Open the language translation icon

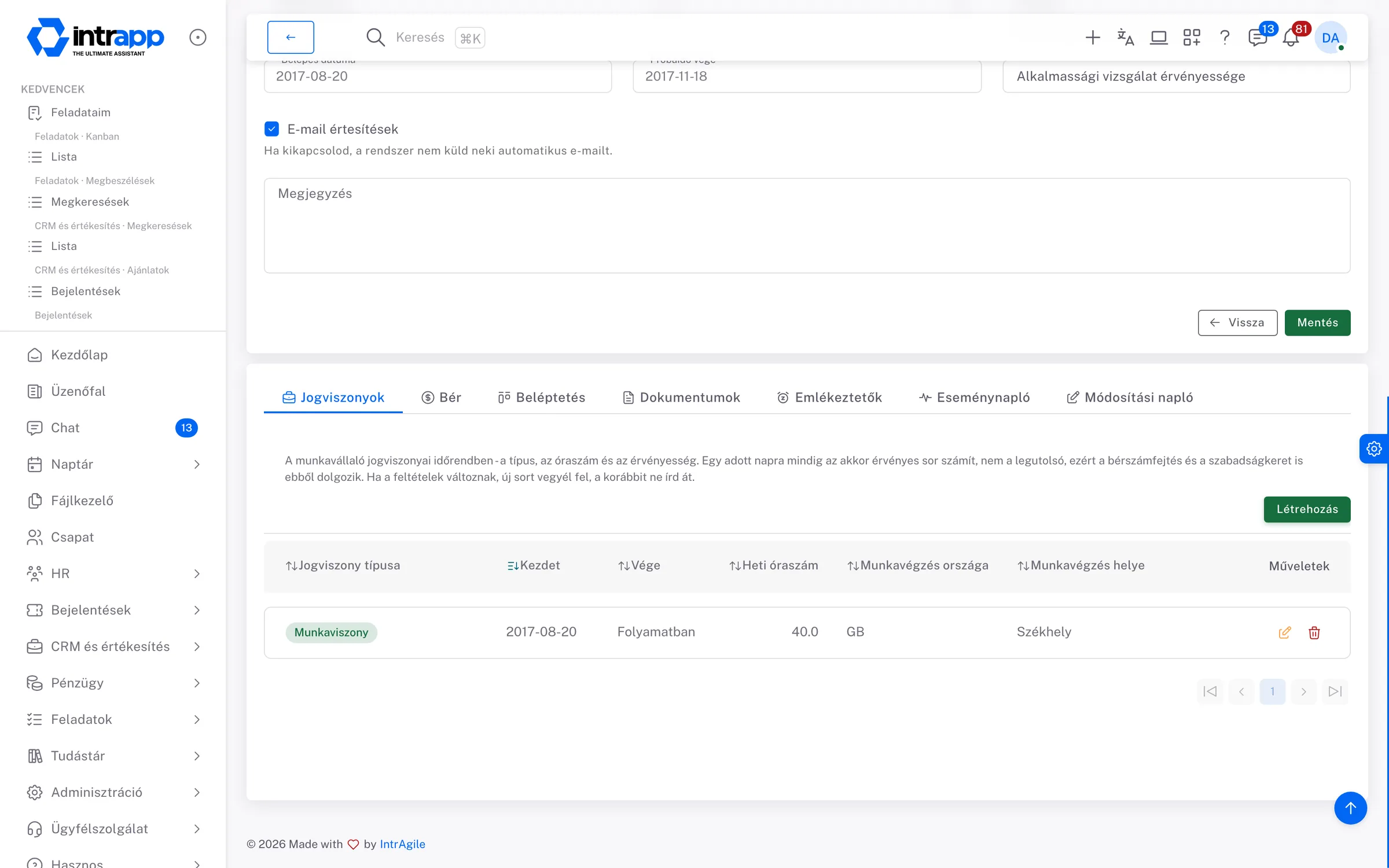tap(1125, 38)
